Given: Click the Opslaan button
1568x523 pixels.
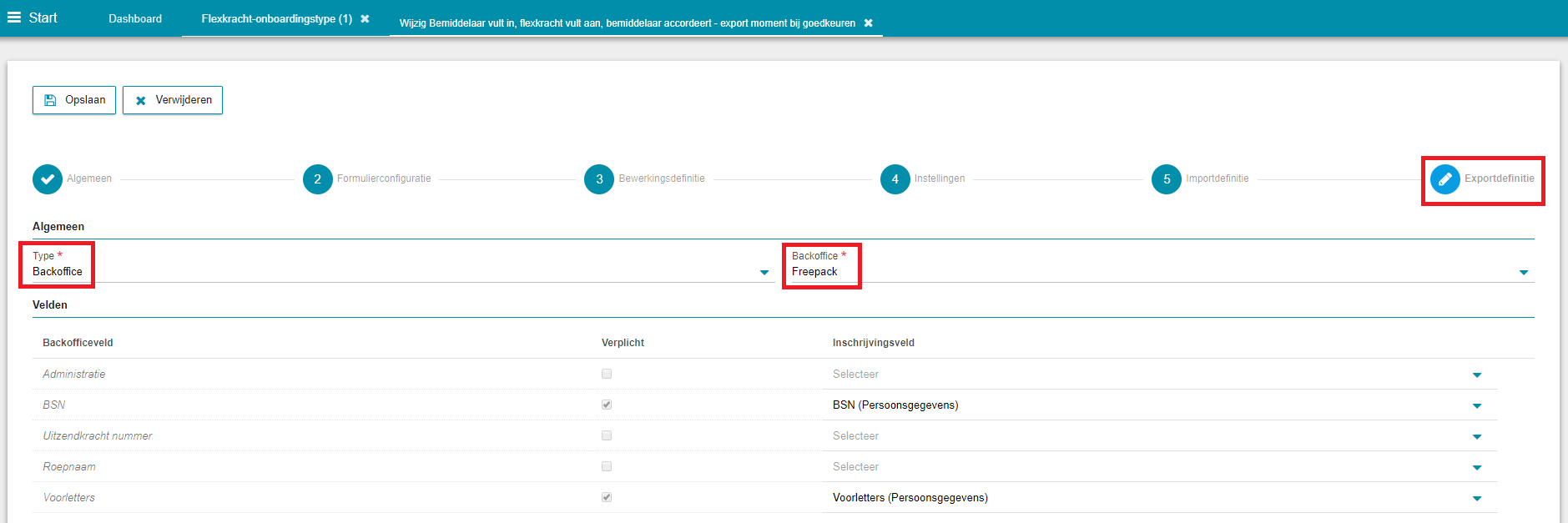Looking at the screenshot, I should (74, 100).
